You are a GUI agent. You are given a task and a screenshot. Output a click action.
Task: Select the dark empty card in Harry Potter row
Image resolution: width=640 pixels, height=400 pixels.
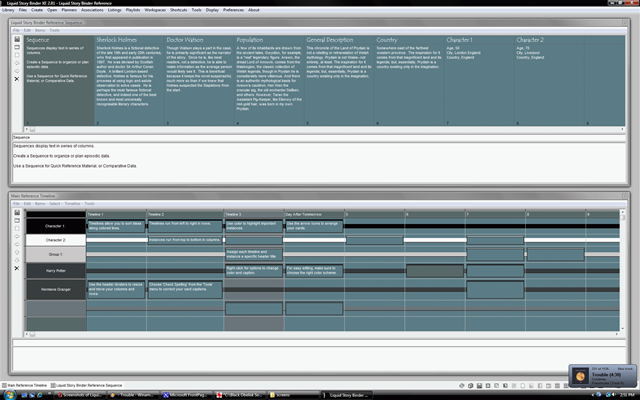(435, 271)
